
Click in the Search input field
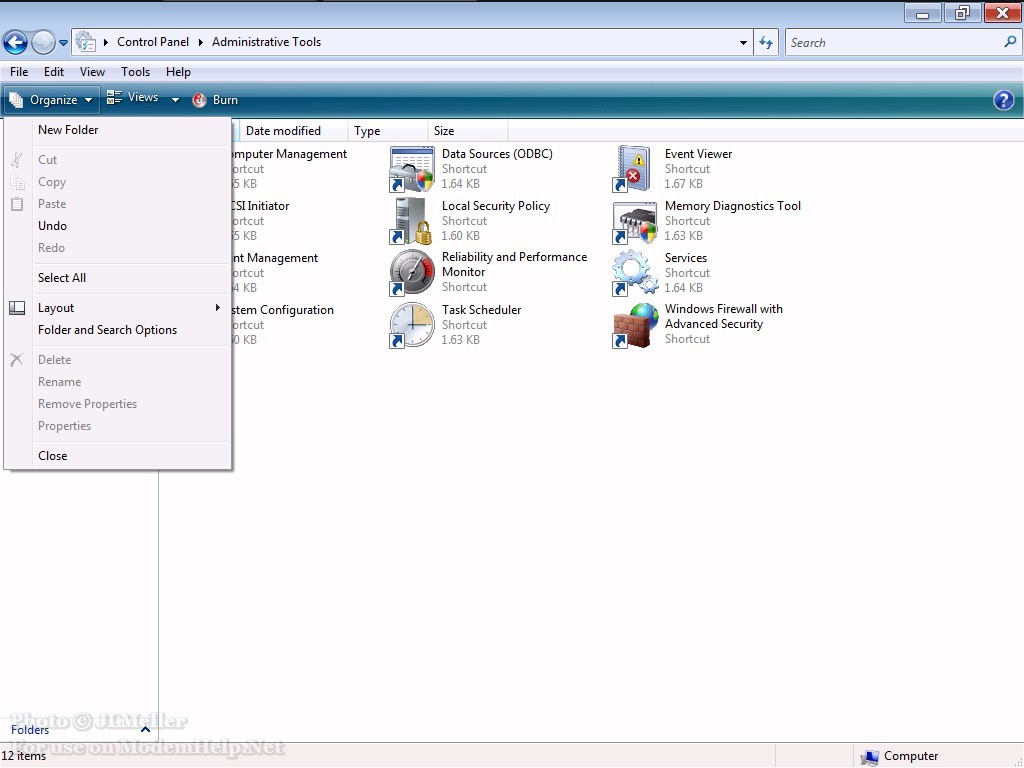pyautogui.click(x=895, y=42)
